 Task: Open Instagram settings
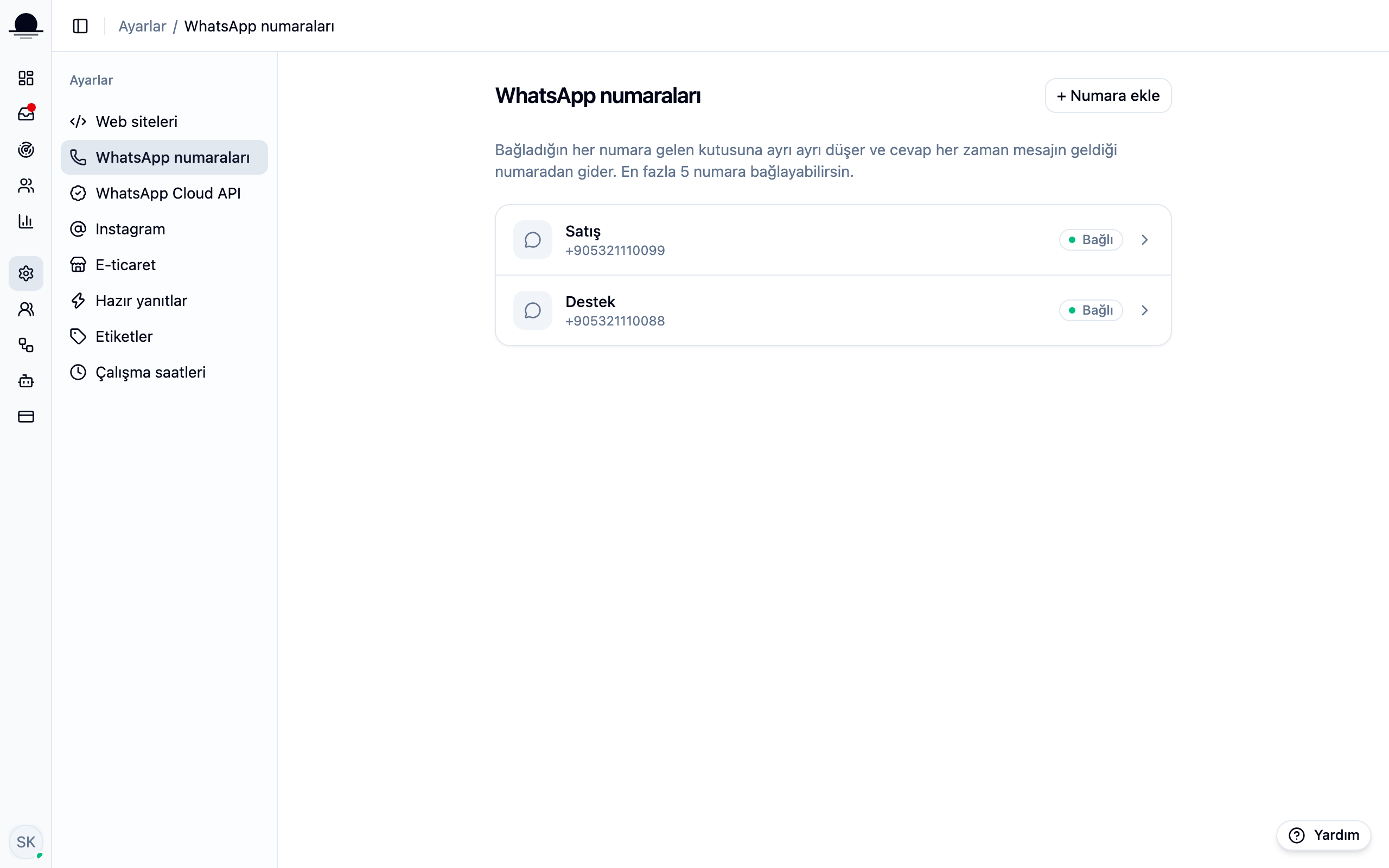(164, 229)
